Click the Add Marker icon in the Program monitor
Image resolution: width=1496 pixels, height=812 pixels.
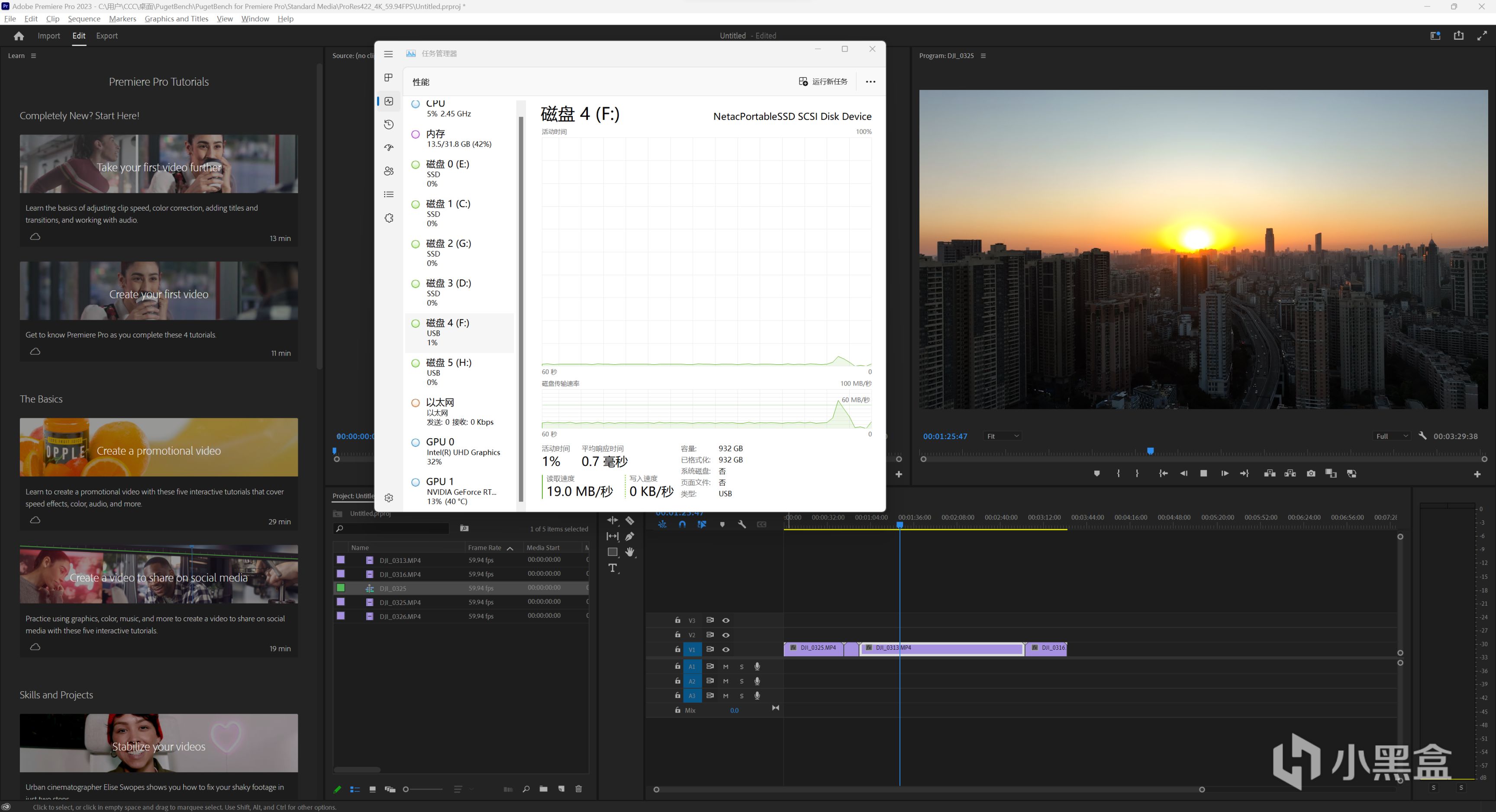pyautogui.click(x=1096, y=474)
